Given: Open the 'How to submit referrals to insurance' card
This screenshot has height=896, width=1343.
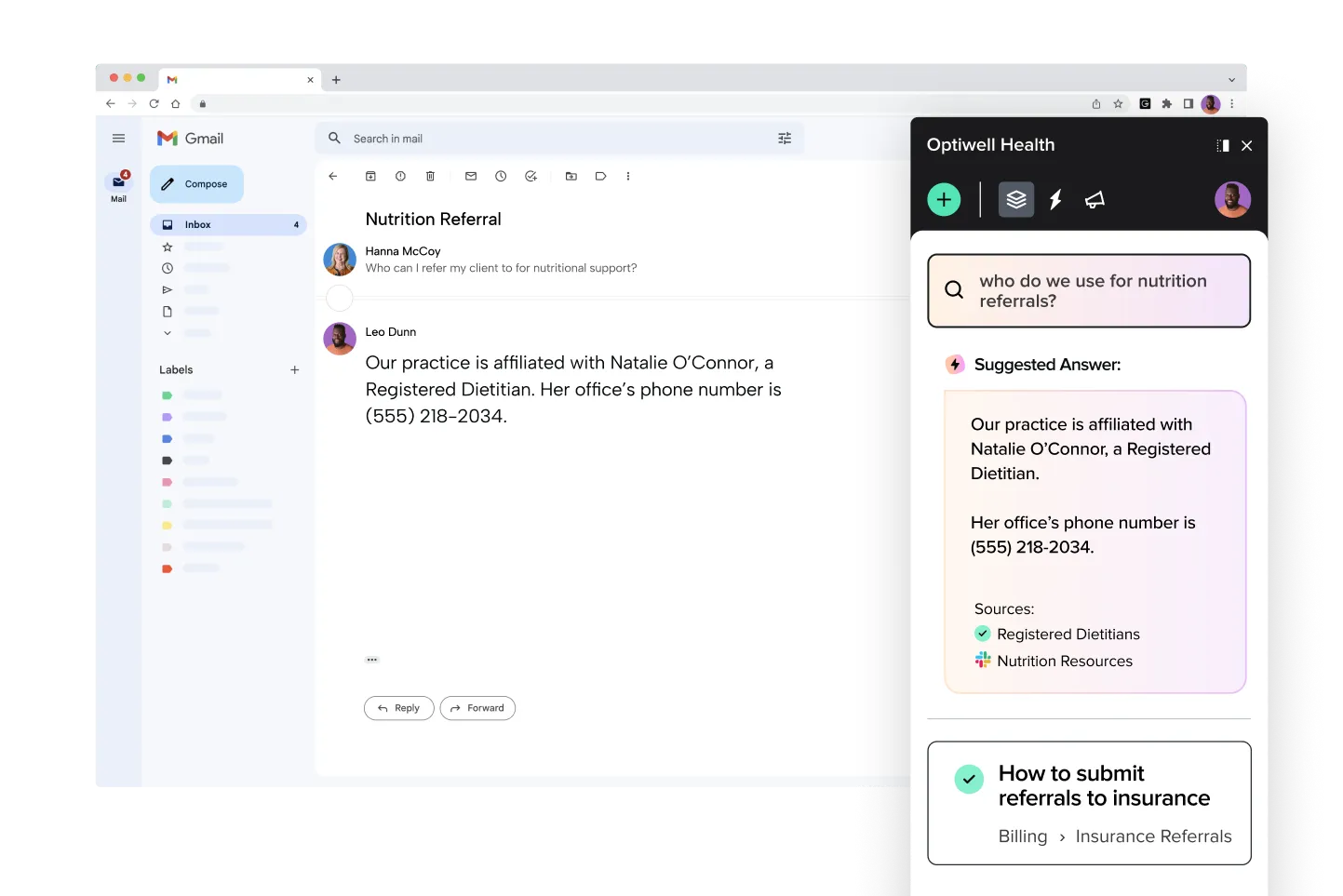Looking at the screenshot, I should pos(1089,802).
